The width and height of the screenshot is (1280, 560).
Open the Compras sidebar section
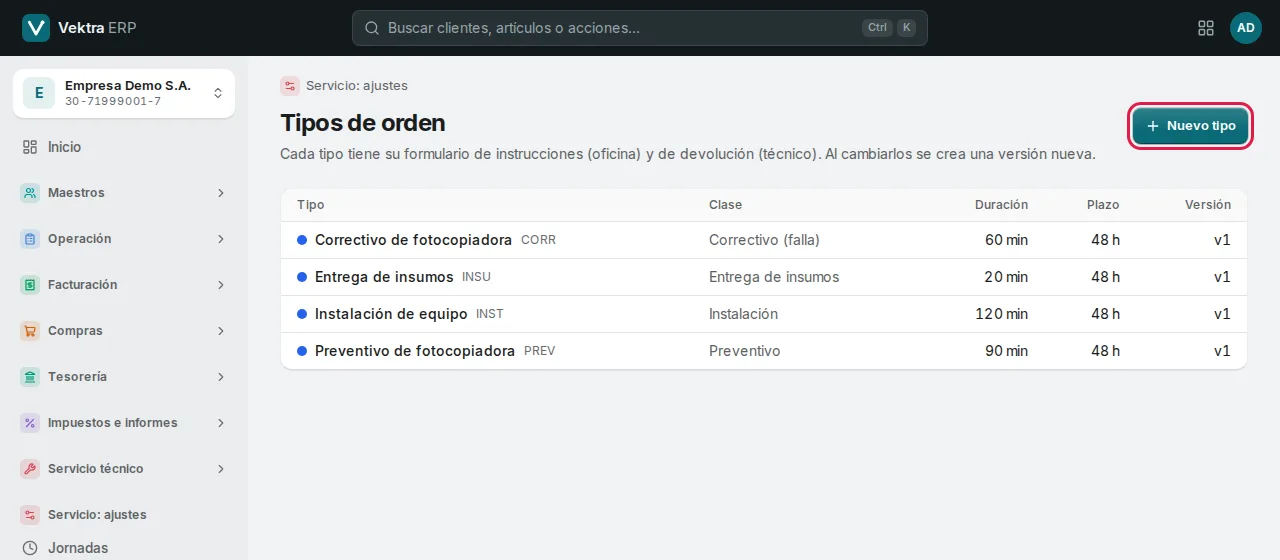(124, 331)
